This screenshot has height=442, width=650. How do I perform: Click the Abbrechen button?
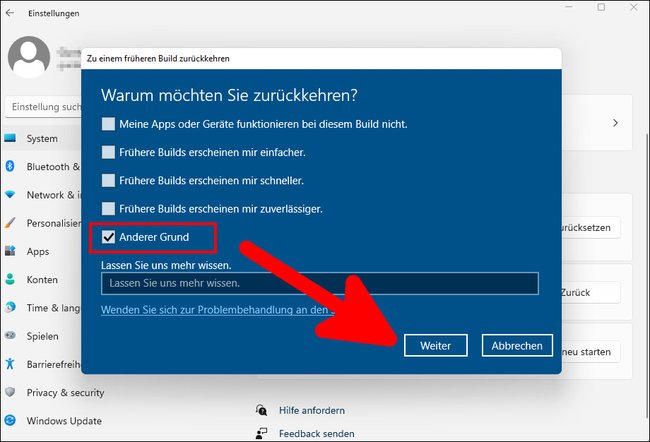click(517, 345)
